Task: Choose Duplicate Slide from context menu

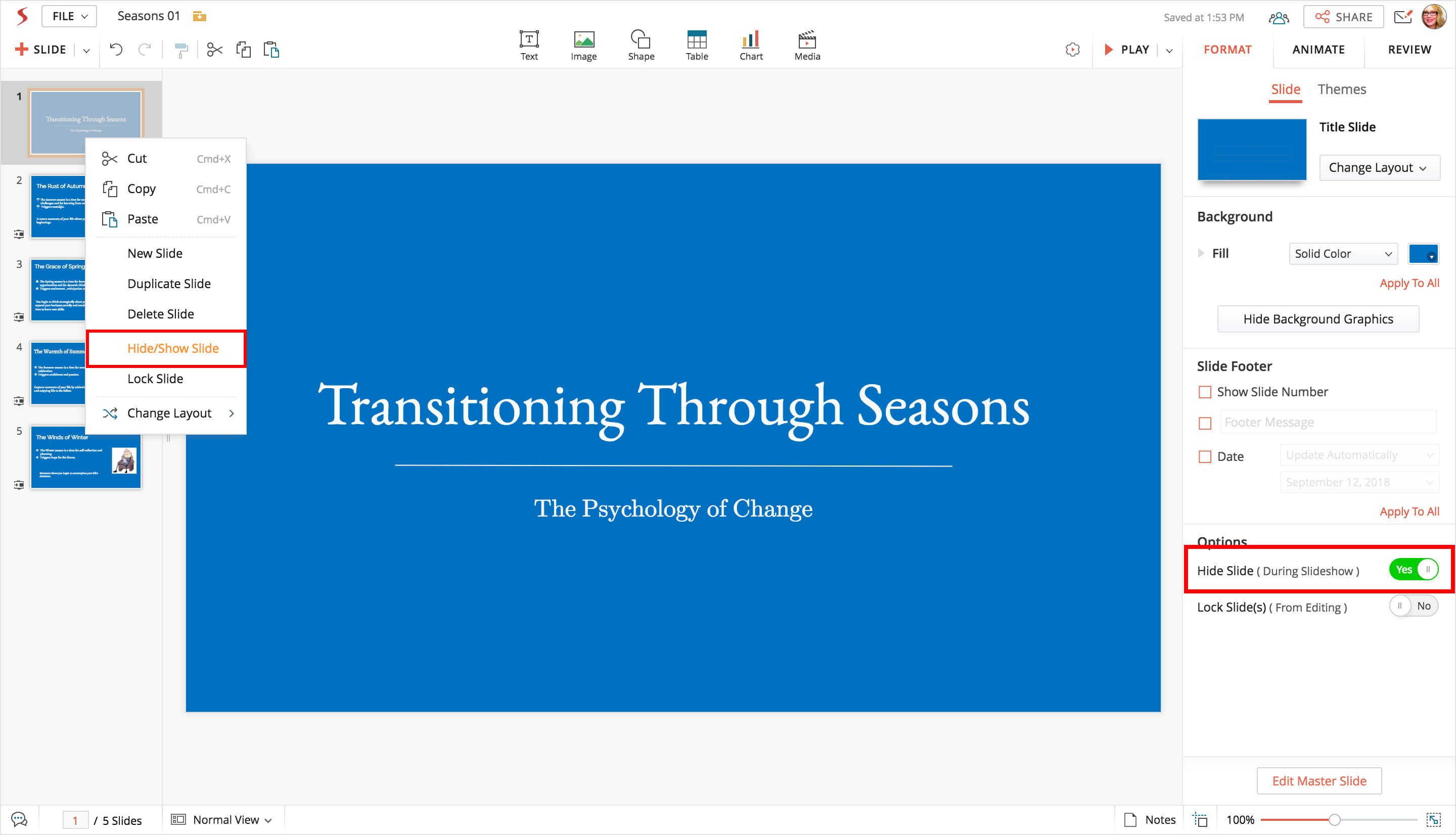Action: tap(168, 284)
